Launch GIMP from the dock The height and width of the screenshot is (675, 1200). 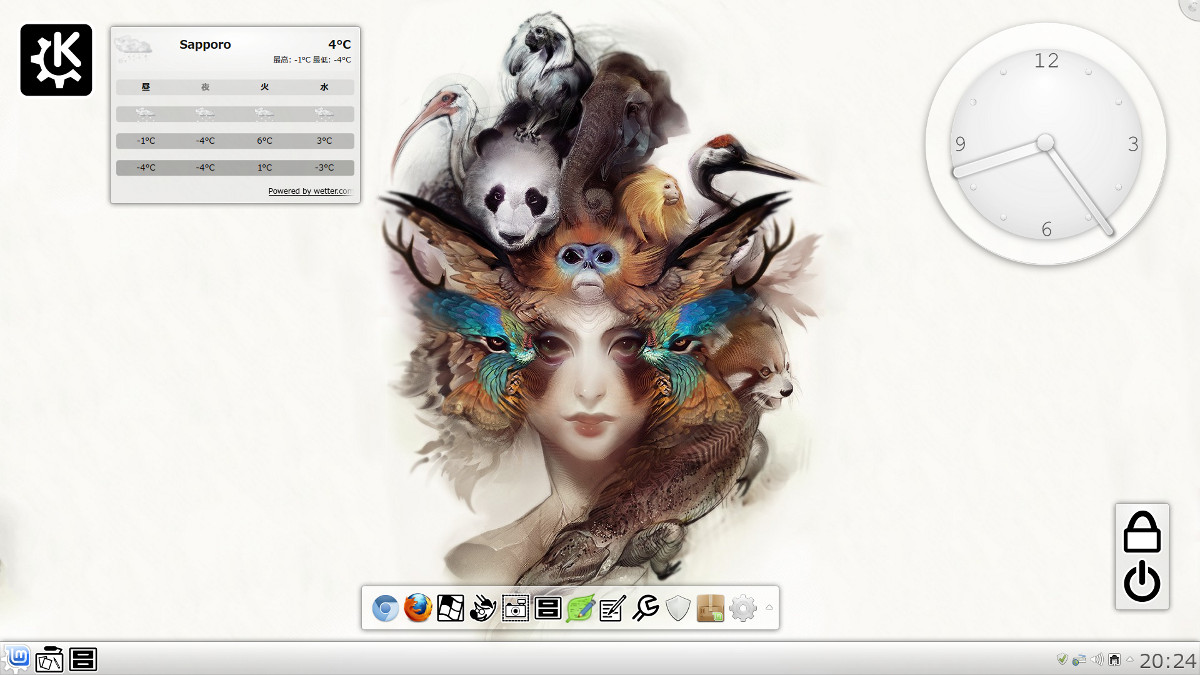tap(483, 608)
